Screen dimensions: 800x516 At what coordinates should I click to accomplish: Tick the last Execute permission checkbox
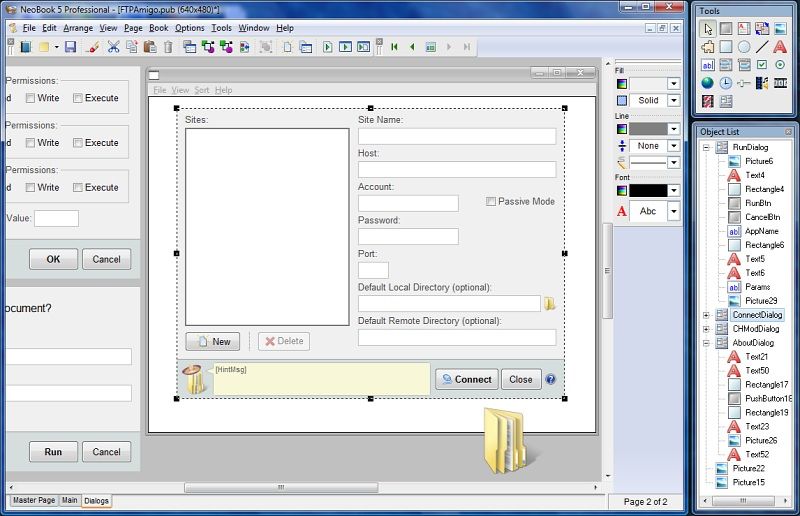tap(78, 188)
